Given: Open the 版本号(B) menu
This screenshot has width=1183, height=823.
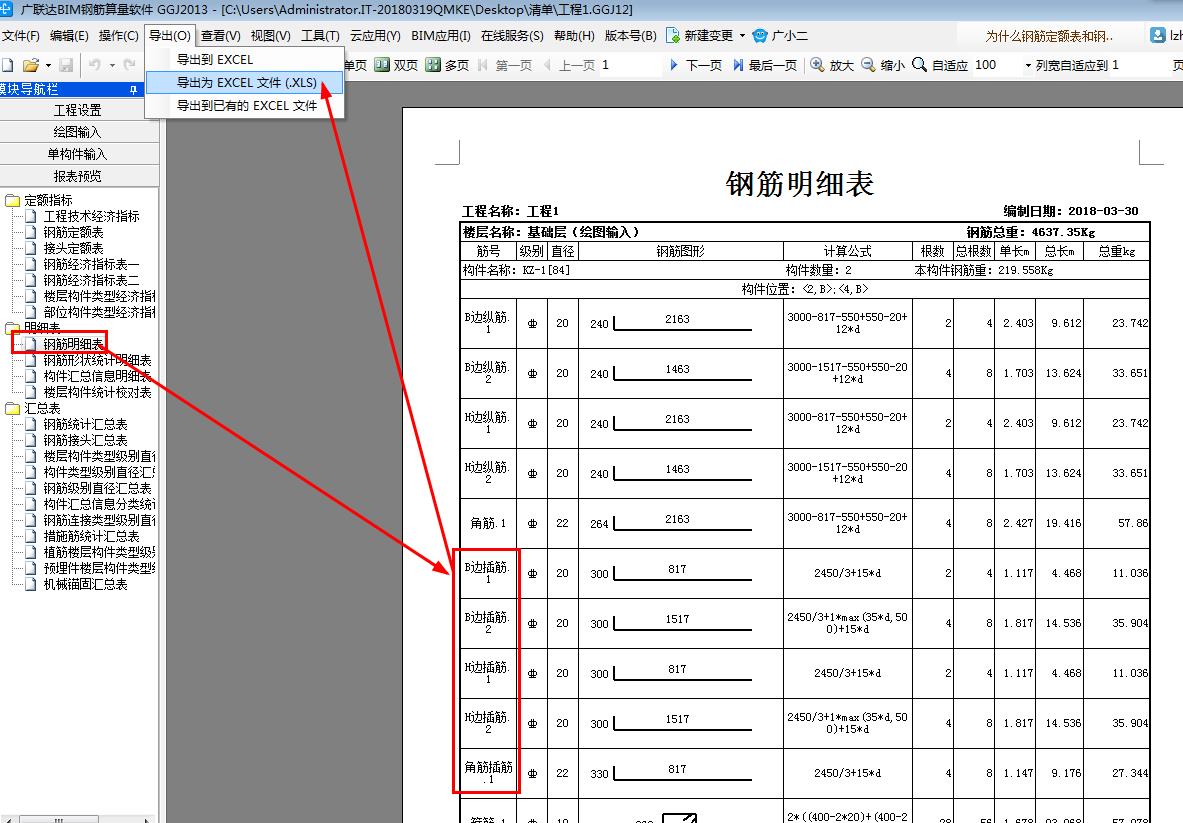Looking at the screenshot, I should point(631,35).
